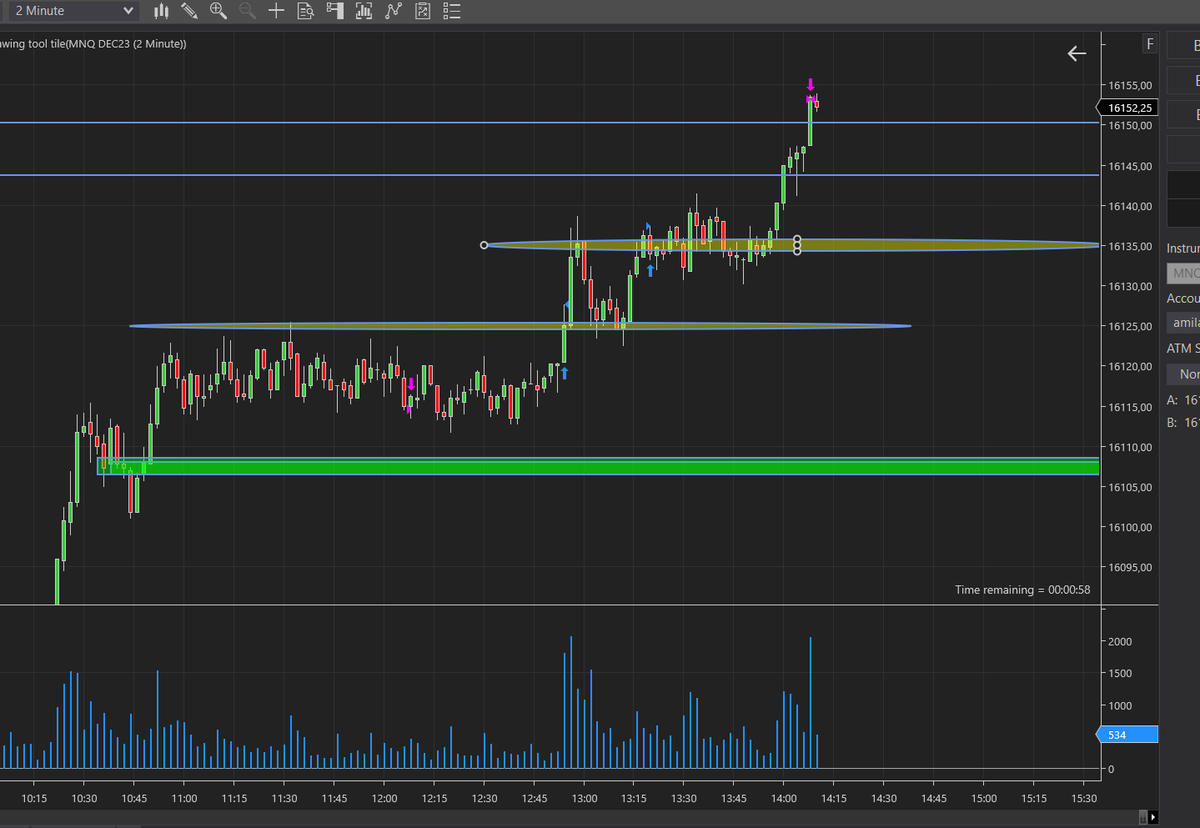Toggle the Chart Trader panel icon
1200x828 pixels.
click(x=335, y=11)
